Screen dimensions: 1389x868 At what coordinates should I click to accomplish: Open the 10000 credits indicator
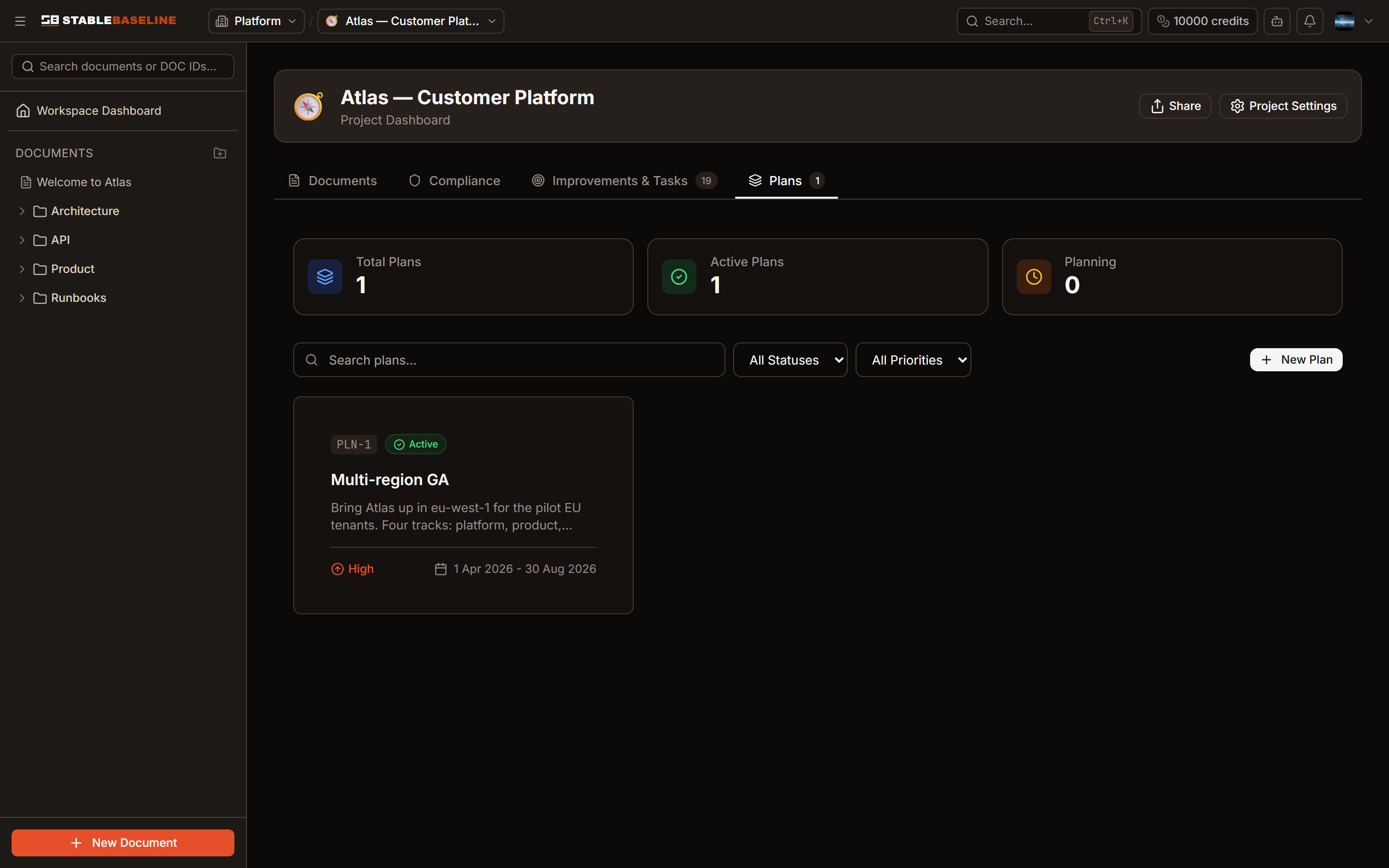(x=1202, y=21)
